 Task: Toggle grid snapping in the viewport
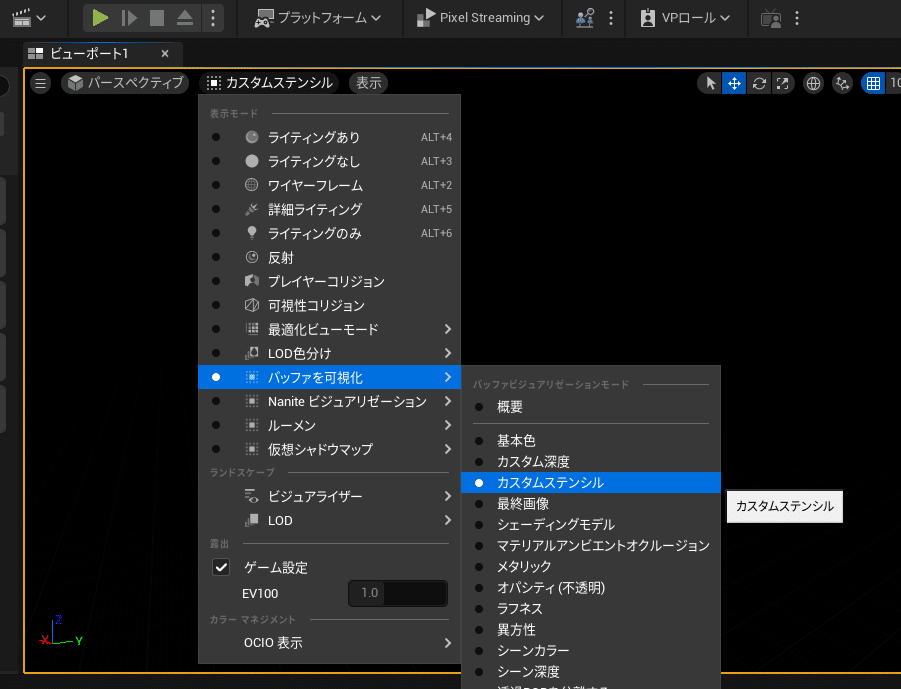click(x=873, y=83)
